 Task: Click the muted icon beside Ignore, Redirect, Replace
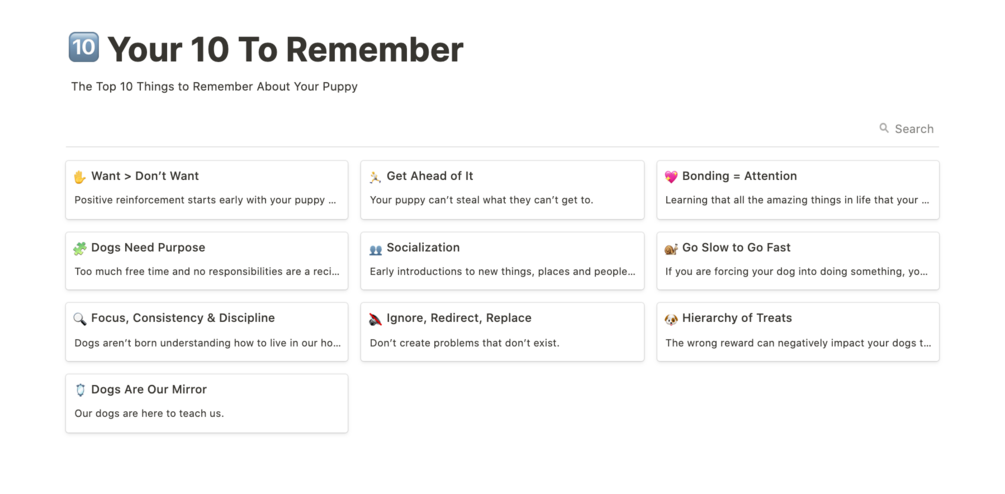pyautogui.click(x=375, y=319)
